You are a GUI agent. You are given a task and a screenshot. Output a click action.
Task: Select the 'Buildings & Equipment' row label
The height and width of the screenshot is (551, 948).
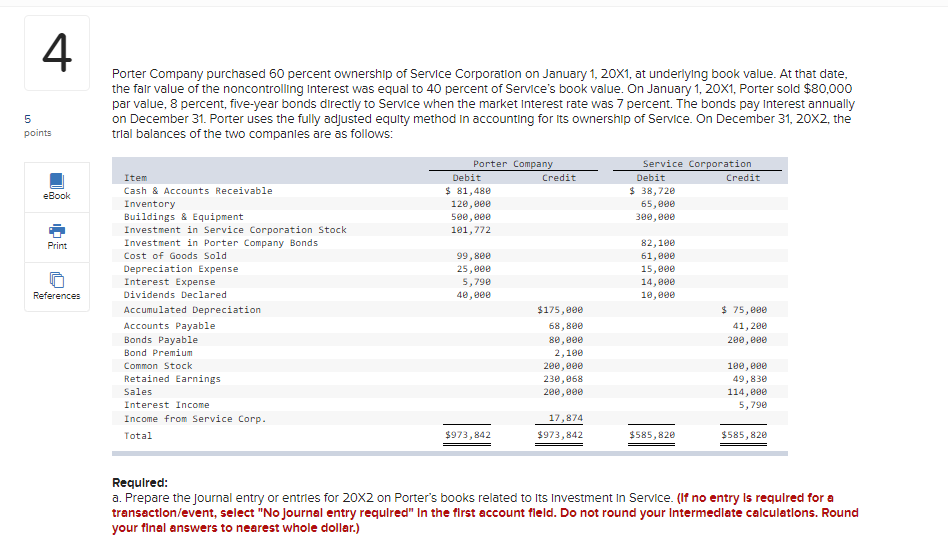[x=183, y=217]
